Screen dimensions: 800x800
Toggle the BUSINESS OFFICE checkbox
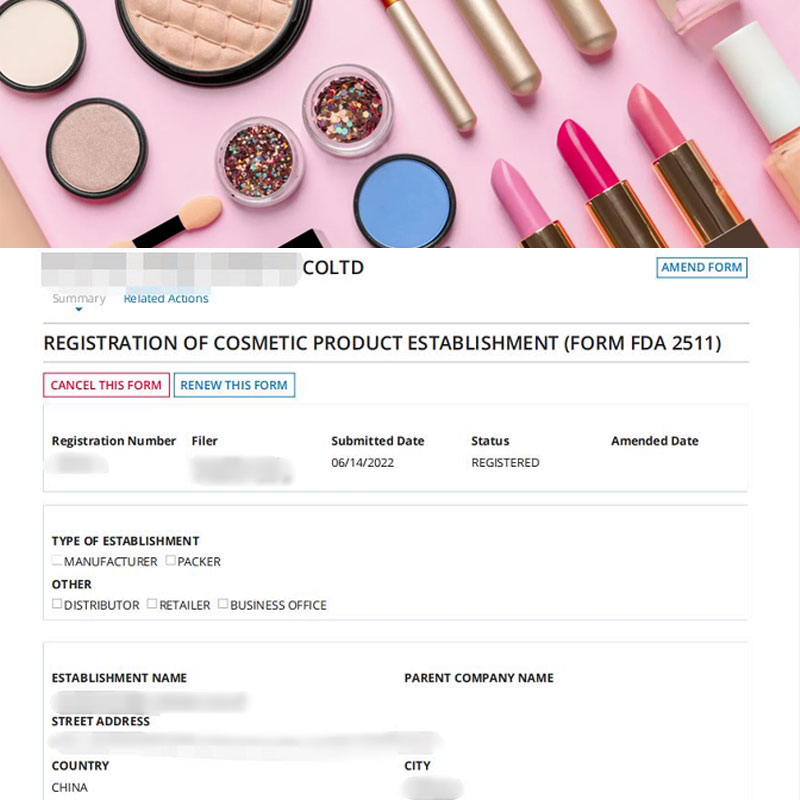(222, 604)
